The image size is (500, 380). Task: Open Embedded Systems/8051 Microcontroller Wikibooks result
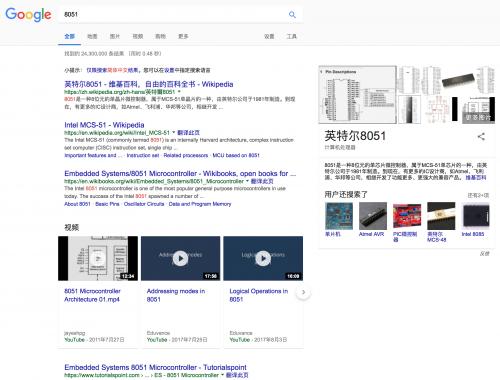(x=180, y=174)
